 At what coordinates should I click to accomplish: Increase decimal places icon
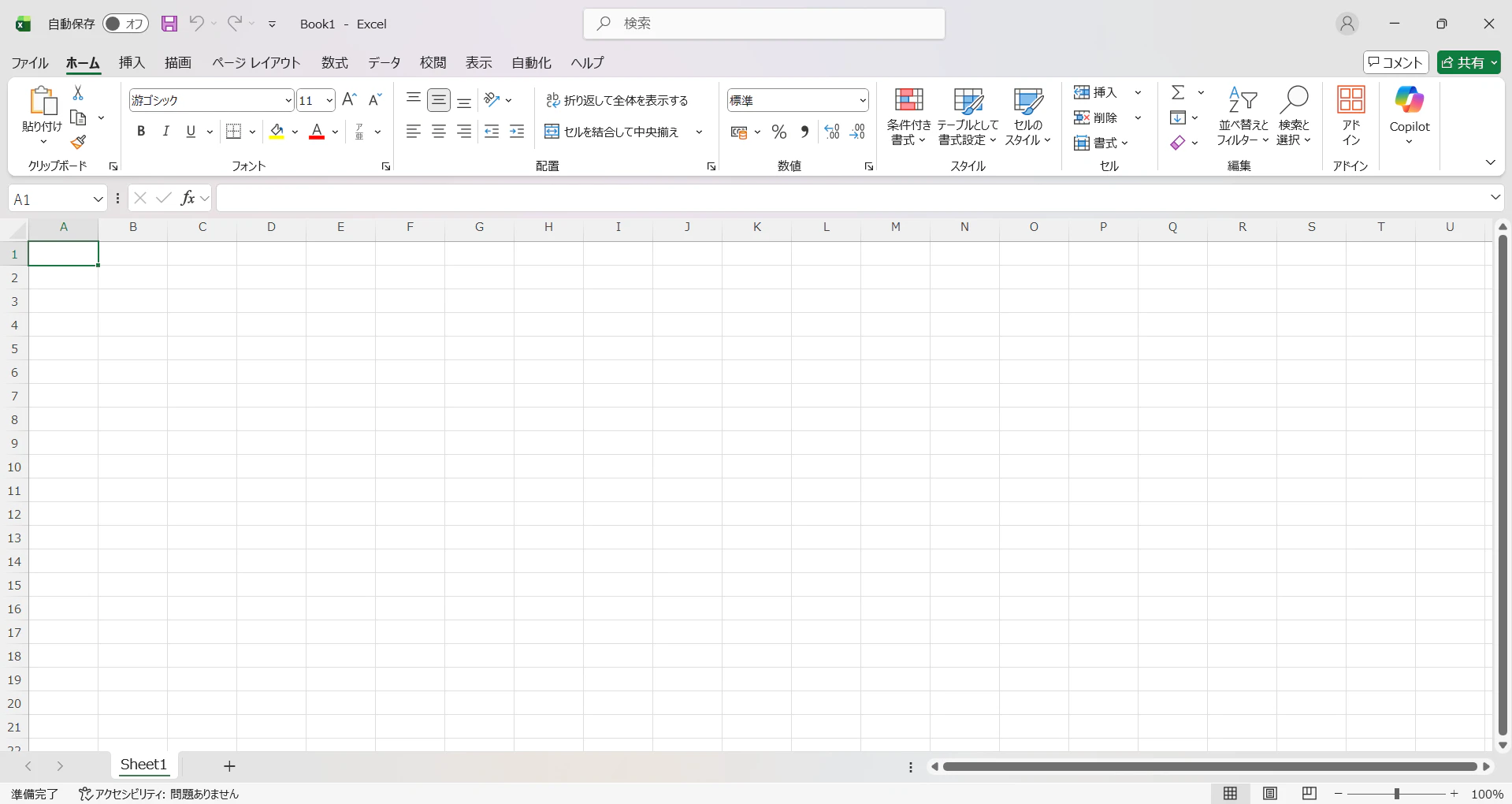point(832,132)
